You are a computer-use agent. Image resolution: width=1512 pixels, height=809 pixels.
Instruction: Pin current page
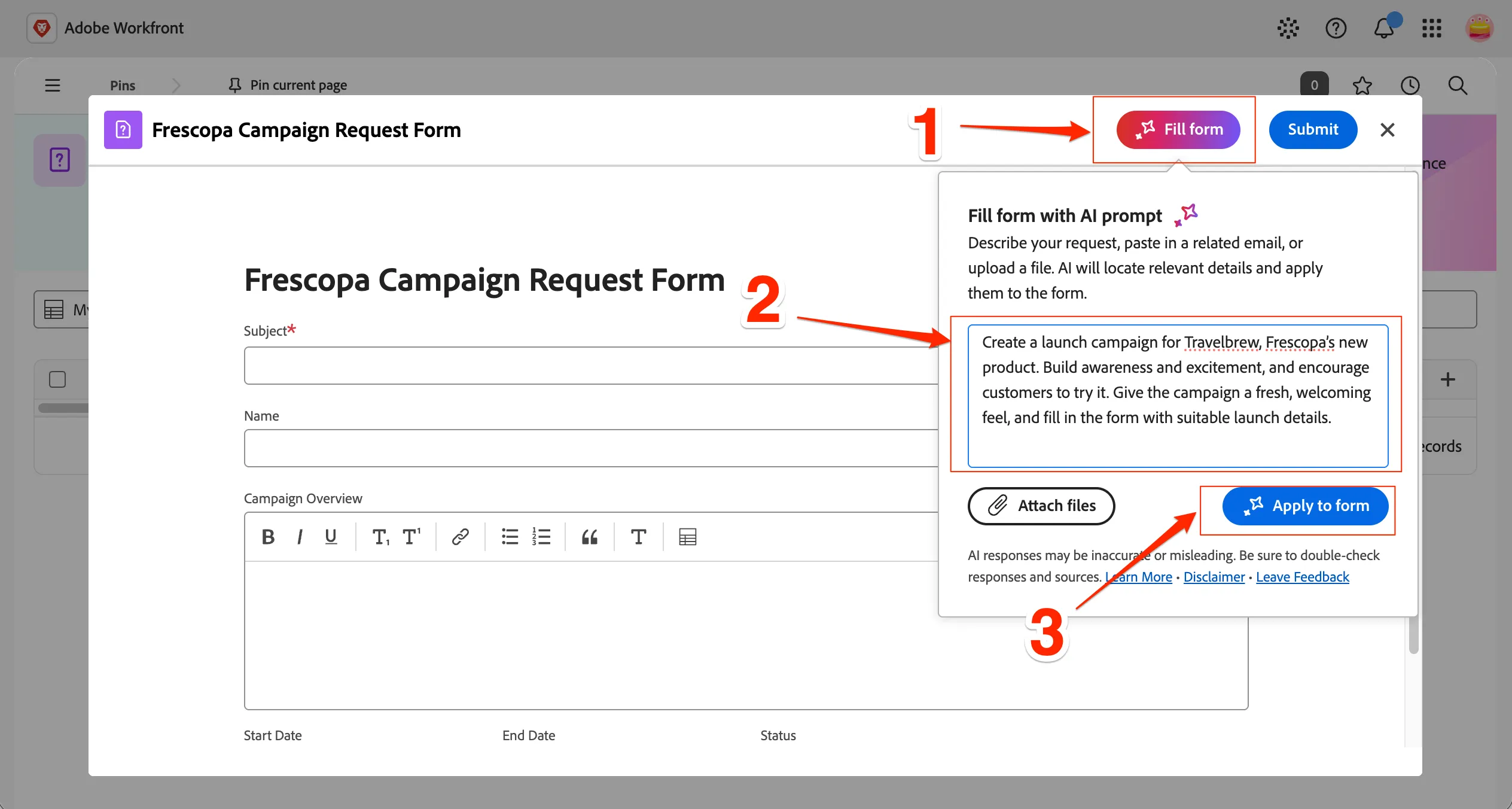pyautogui.click(x=288, y=85)
